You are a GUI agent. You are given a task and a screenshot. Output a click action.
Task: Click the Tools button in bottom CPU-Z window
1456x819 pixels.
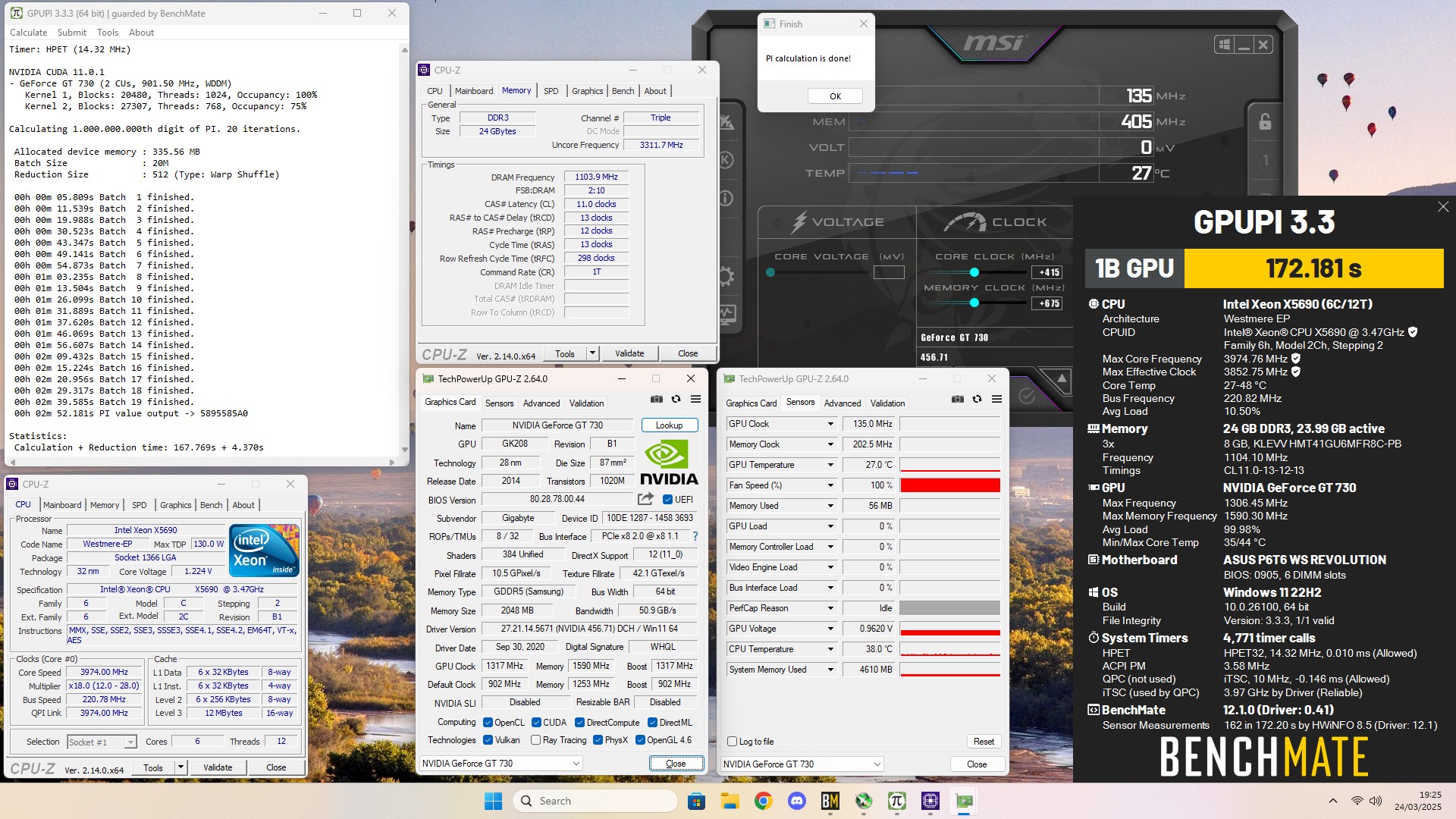(153, 767)
